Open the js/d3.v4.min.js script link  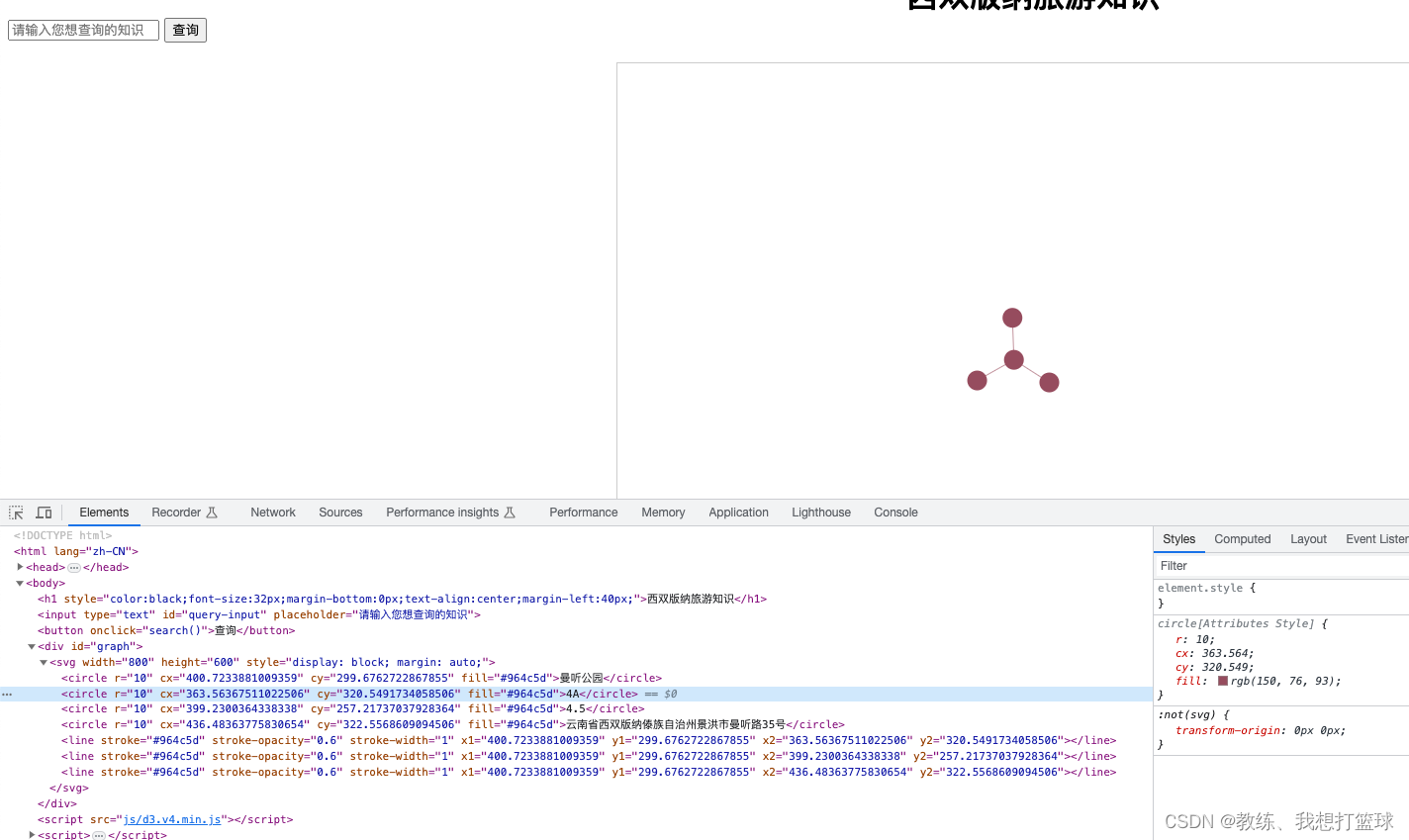(172, 819)
